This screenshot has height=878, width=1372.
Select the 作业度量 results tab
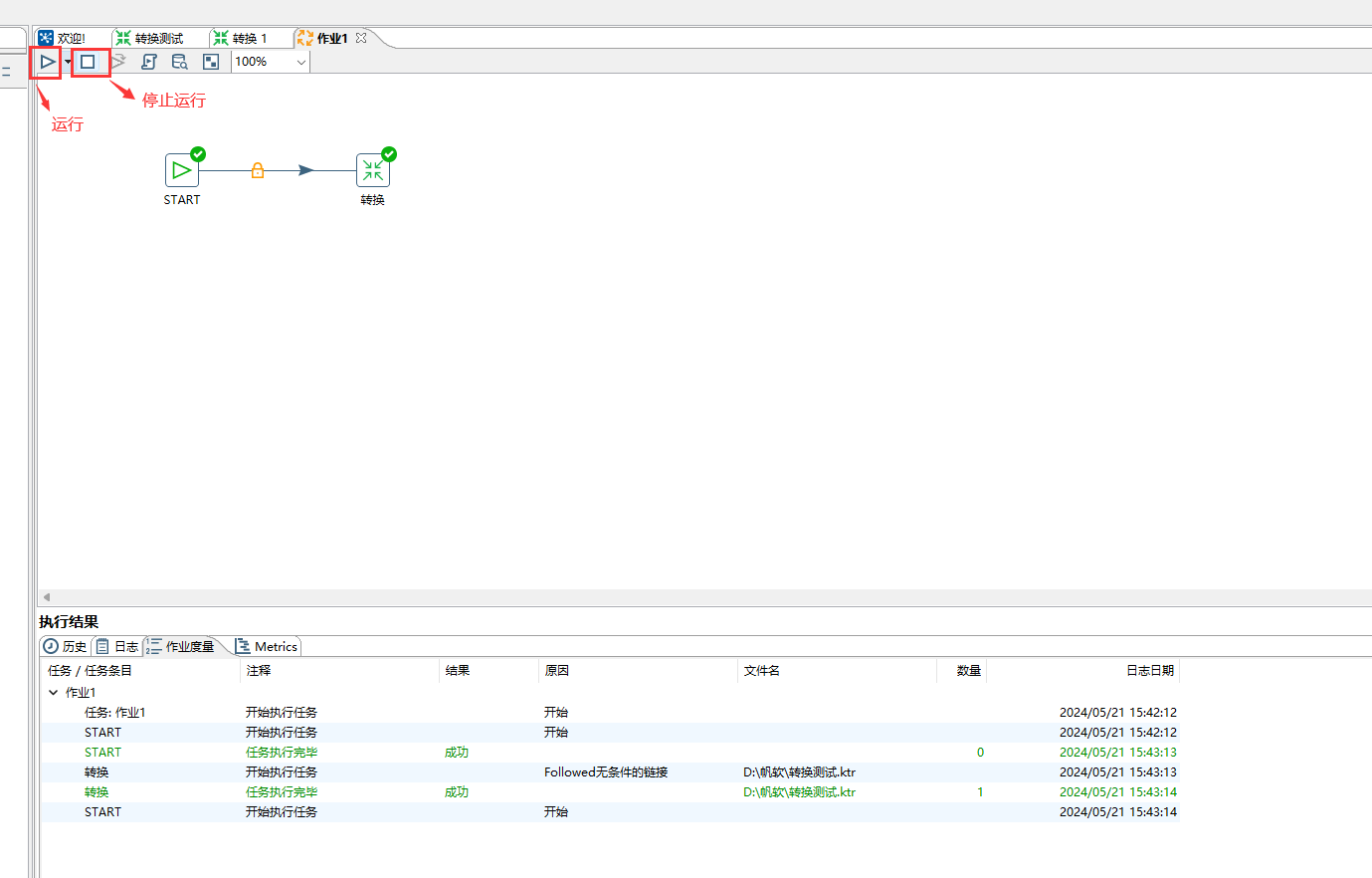pos(181,646)
